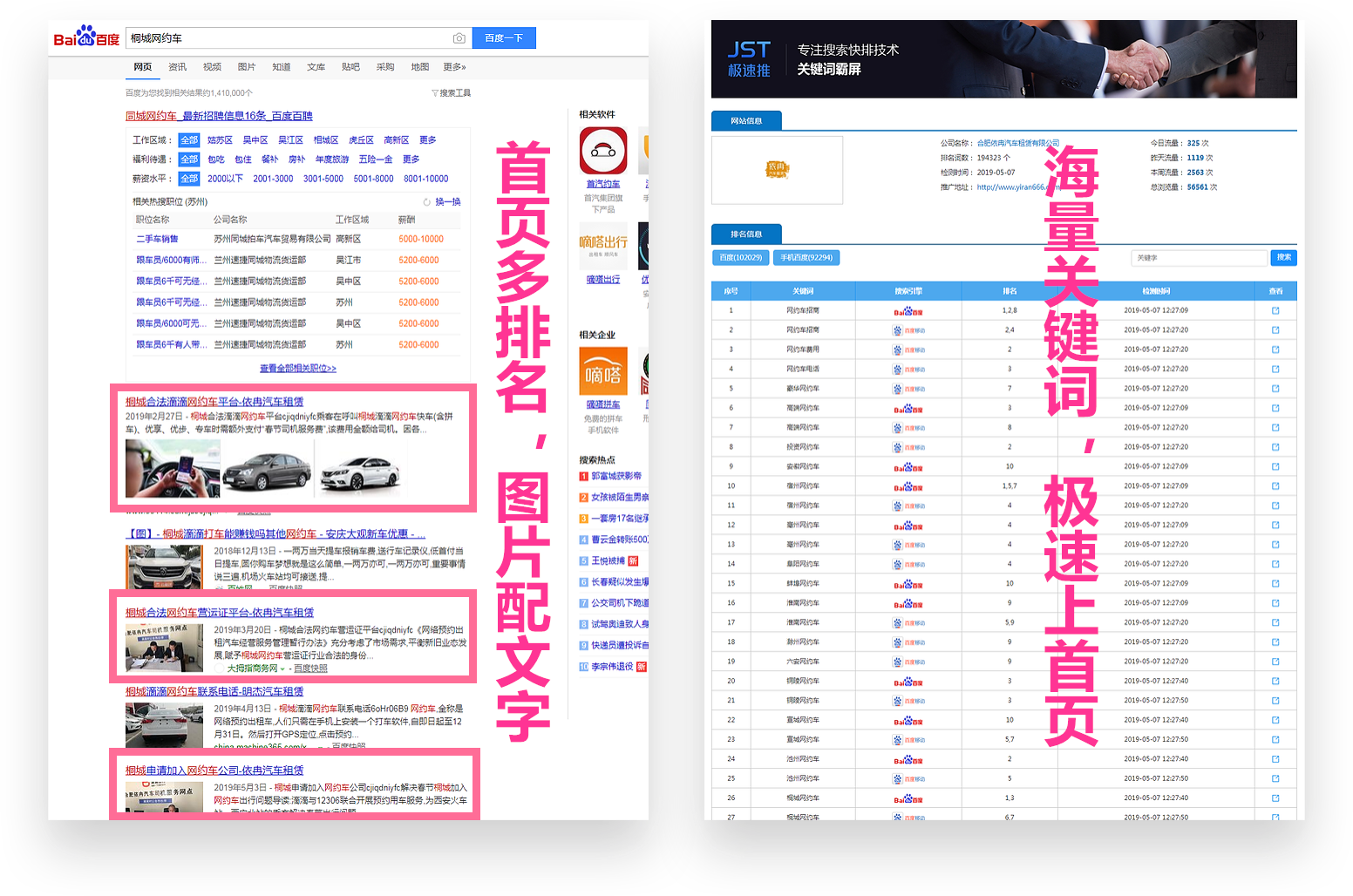Expand 更多» in Baidu navigation tabs

454,67
